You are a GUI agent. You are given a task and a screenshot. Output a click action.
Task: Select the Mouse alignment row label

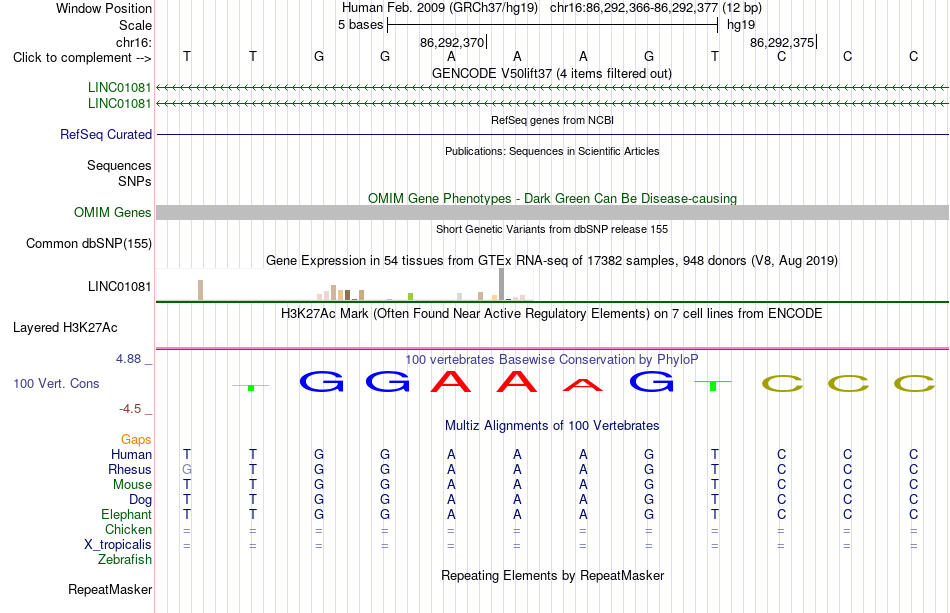pos(132,485)
